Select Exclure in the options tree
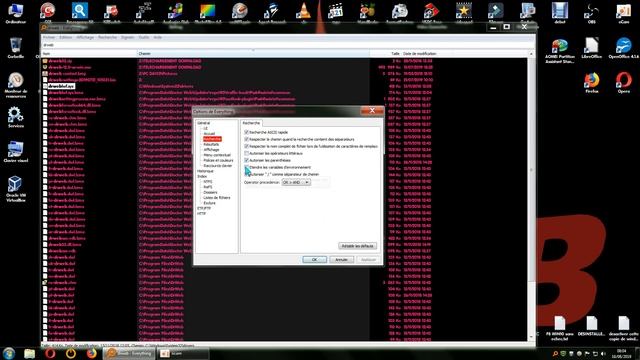This screenshot has width=640, height=360. click(209, 203)
